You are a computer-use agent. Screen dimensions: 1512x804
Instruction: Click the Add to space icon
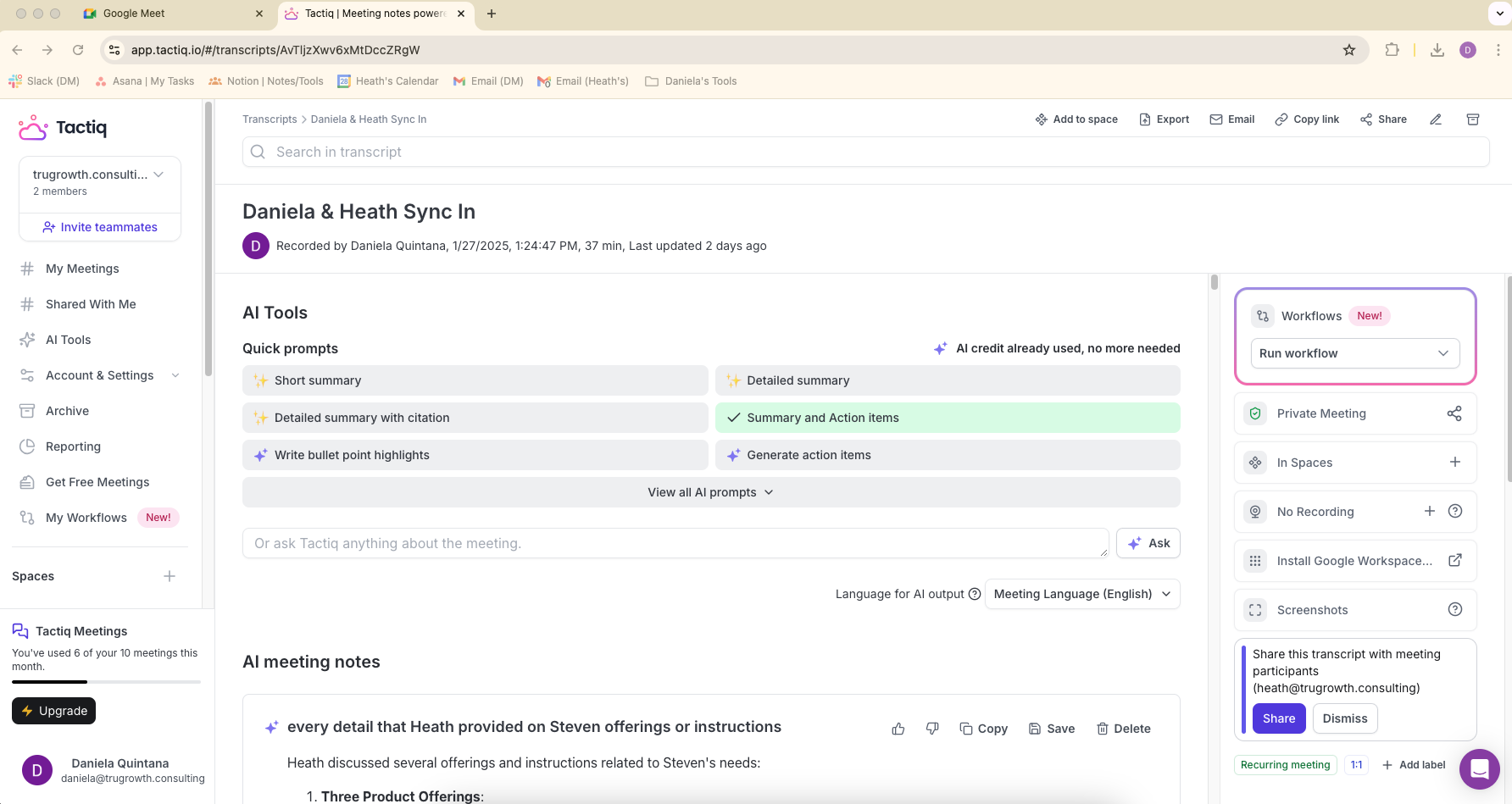[x=1042, y=119]
